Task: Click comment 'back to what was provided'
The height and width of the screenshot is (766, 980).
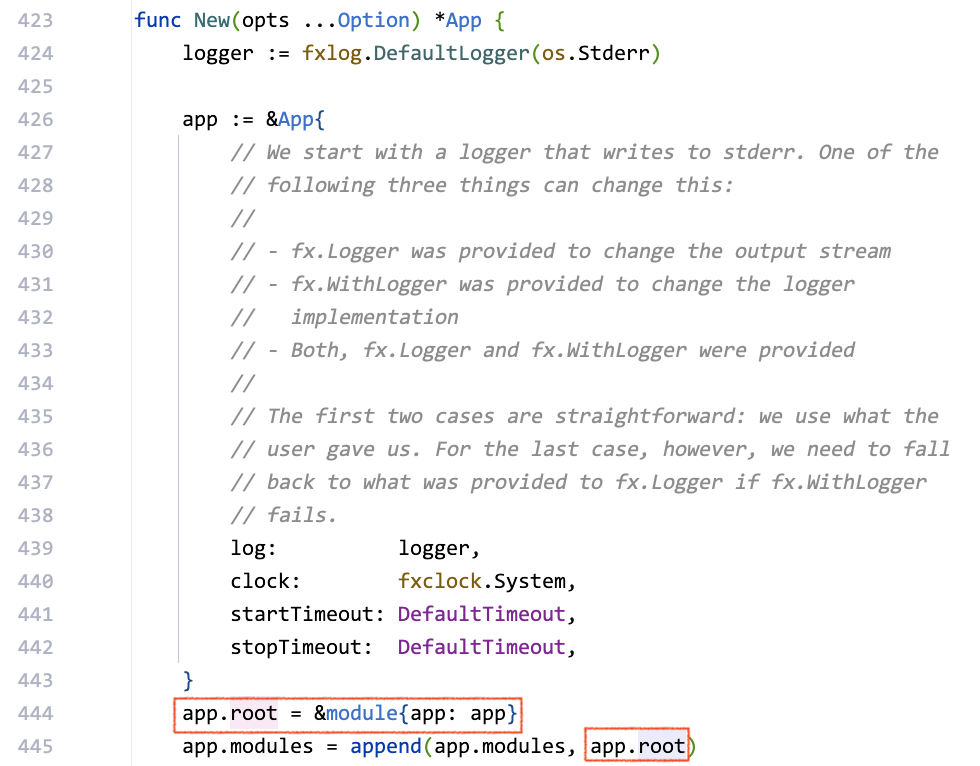Action: tap(579, 482)
